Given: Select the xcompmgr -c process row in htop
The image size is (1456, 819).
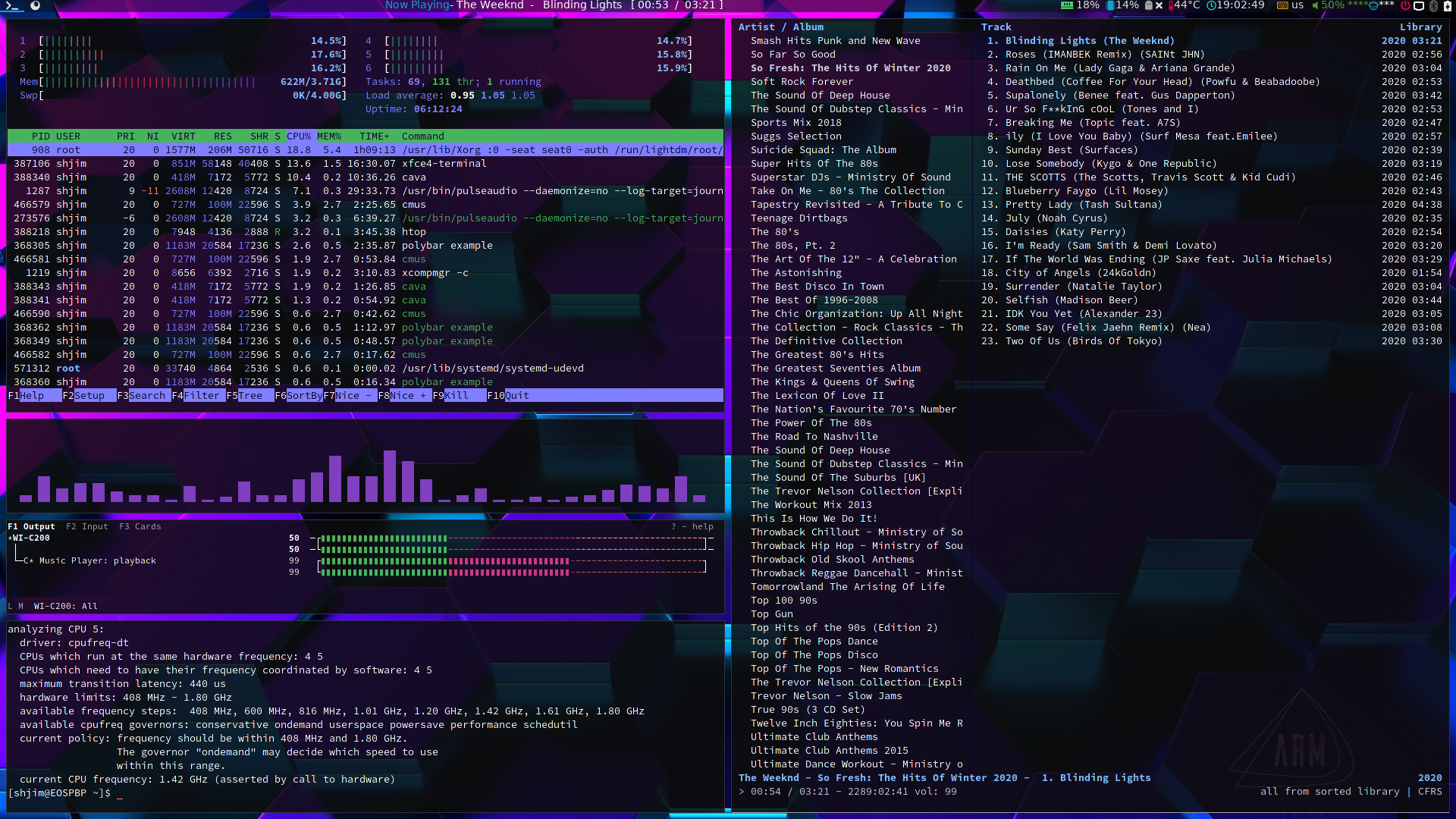Looking at the screenshot, I should point(366,273).
